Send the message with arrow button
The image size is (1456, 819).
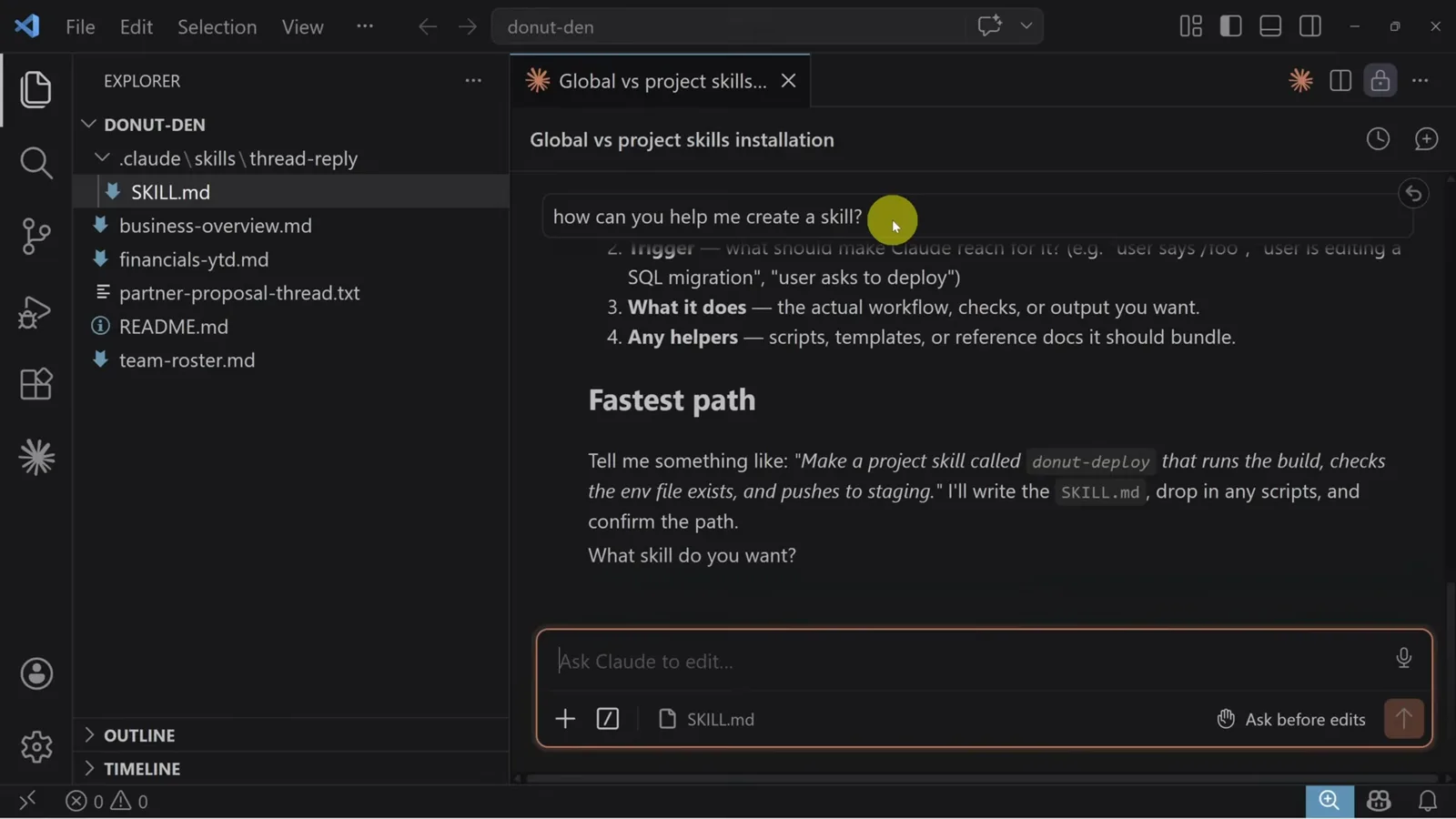click(1403, 719)
